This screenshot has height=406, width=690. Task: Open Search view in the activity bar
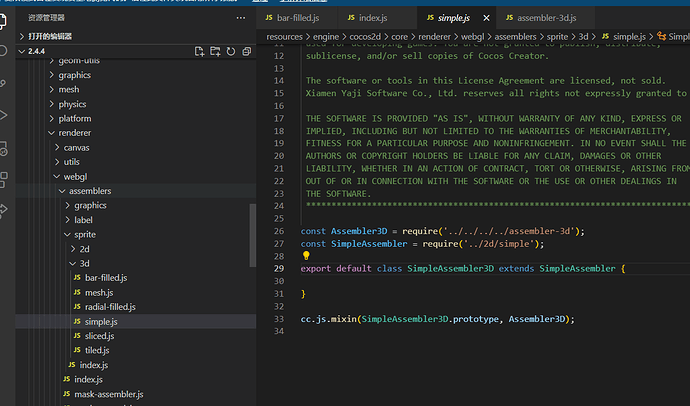5,50
